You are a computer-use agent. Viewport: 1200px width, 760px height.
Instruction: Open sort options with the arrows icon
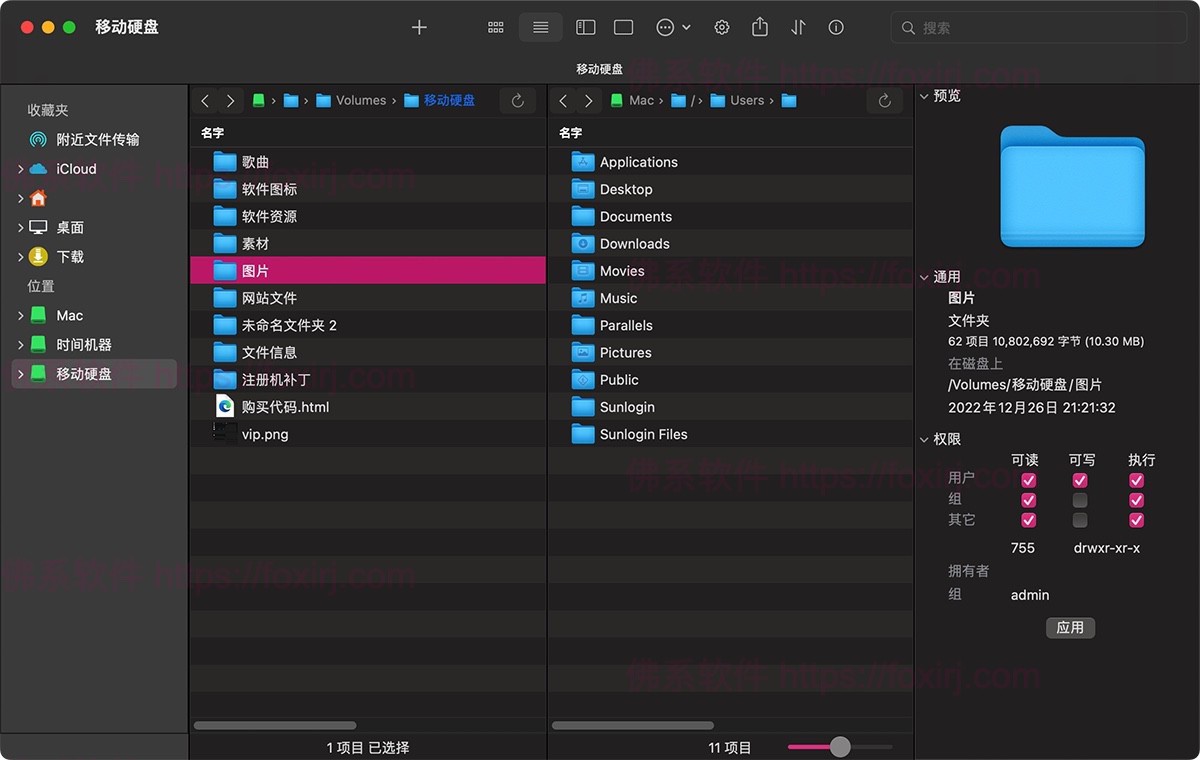(797, 27)
